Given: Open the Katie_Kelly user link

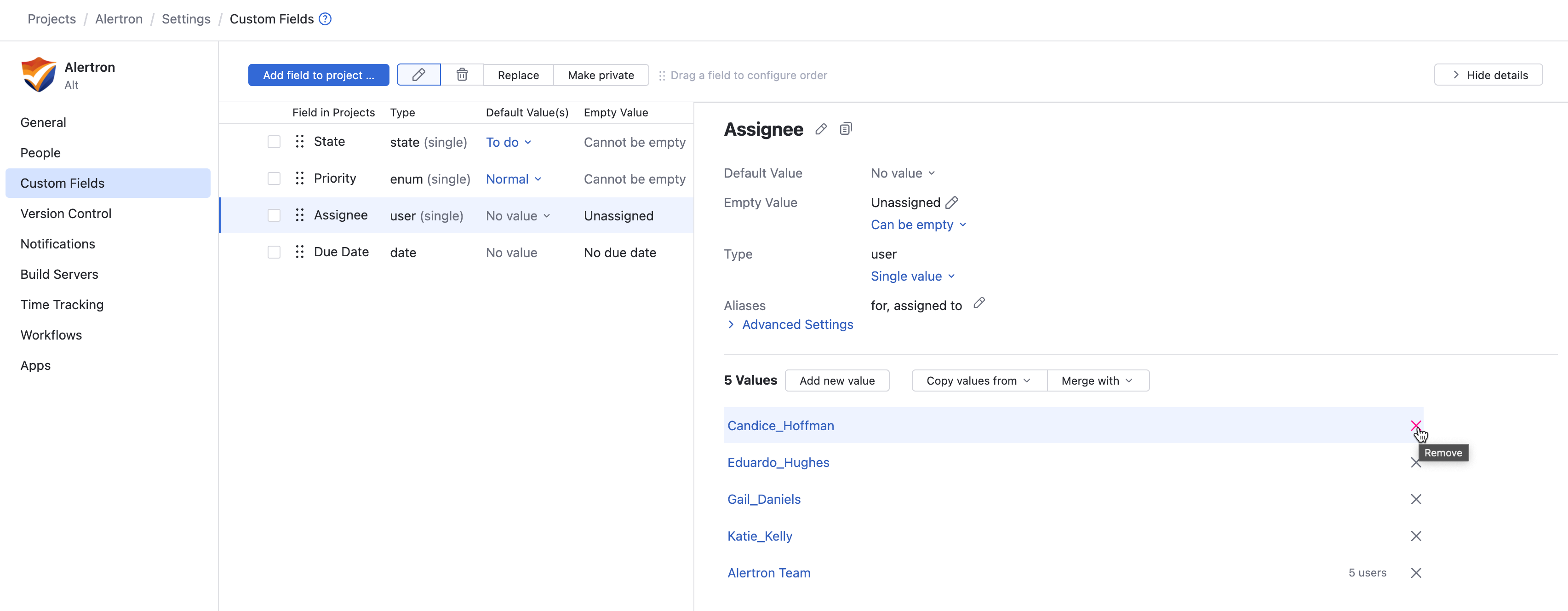Looking at the screenshot, I should point(760,536).
